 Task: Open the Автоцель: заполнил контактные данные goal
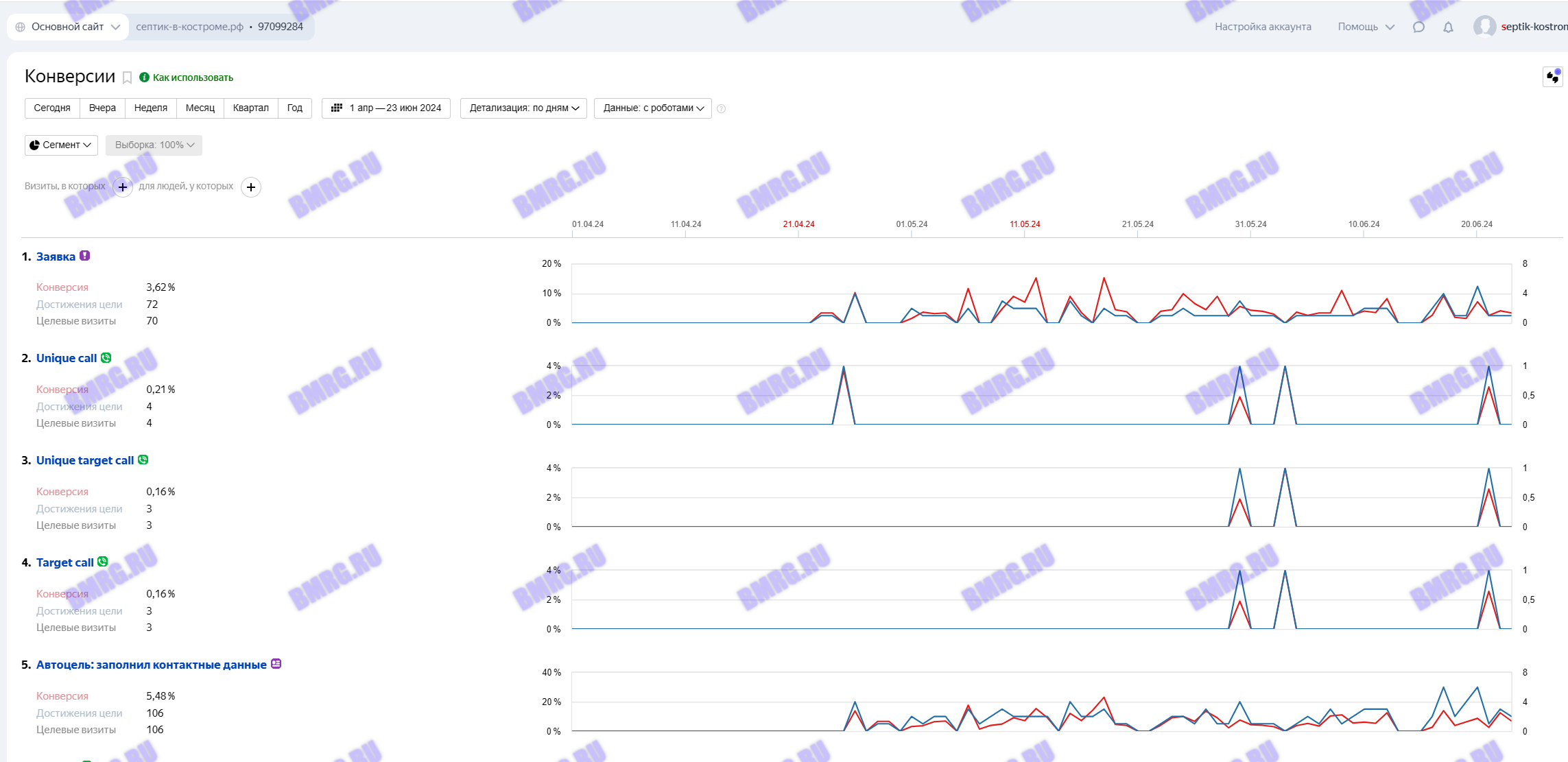pos(151,665)
